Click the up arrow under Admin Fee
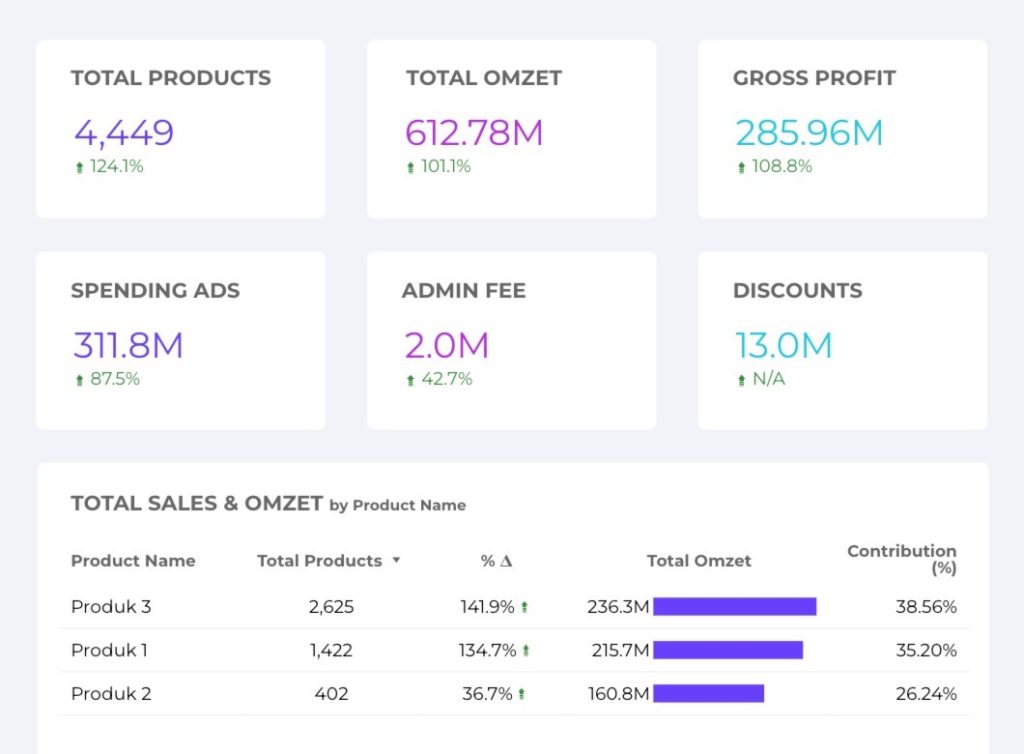1024x754 pixels. point(410,381)
